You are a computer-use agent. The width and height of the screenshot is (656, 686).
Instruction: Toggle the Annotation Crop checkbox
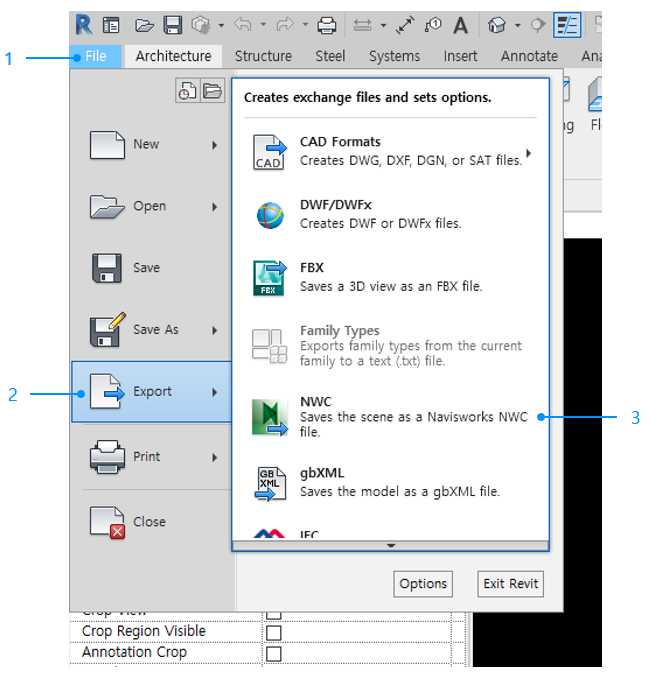pos(274,654)
